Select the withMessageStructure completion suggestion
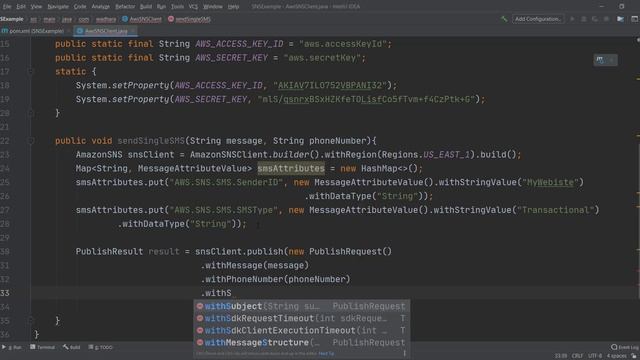Viewport: 640px width, 360px height. [x=302, y=342]
